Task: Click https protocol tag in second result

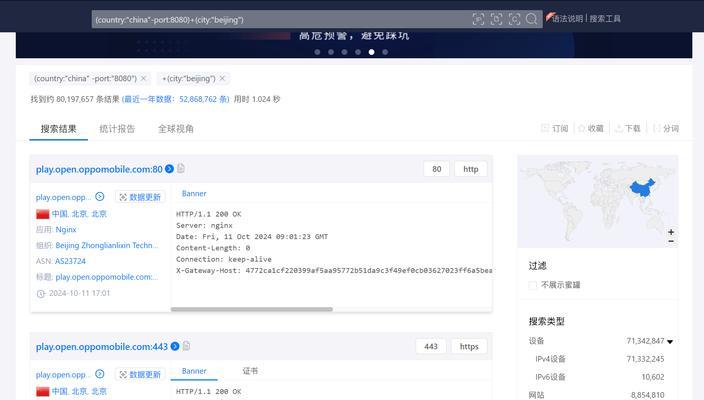Action: pyautogui.click(x=469, y=346)
